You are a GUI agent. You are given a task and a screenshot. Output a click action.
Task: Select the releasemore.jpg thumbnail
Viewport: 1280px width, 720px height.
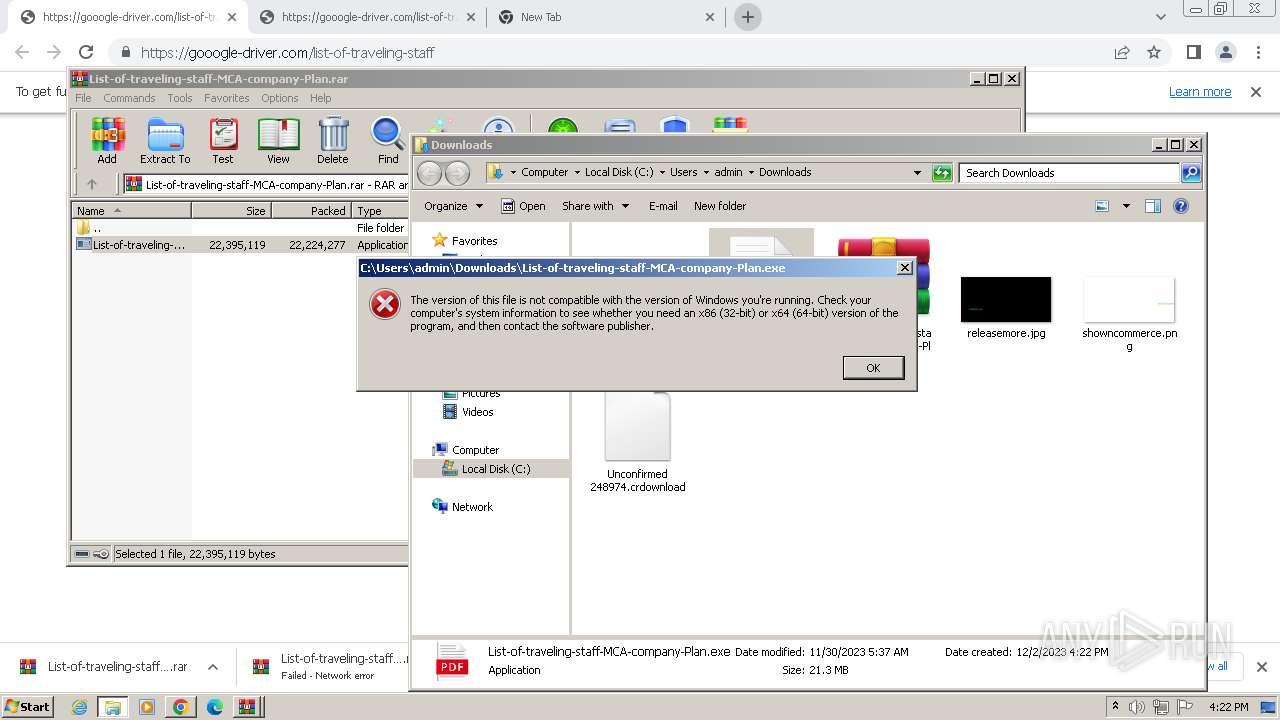pyautogui.click(x=1006, y=300)
